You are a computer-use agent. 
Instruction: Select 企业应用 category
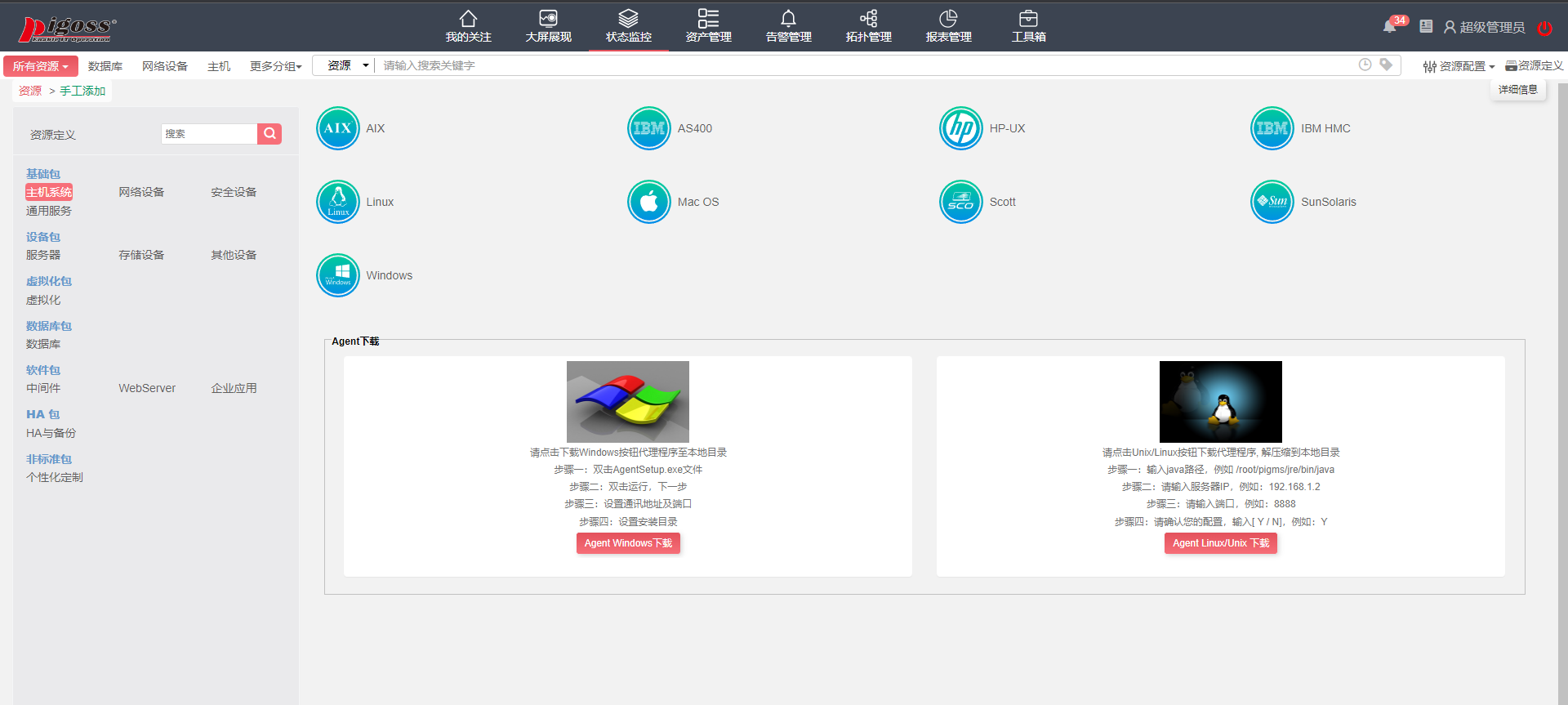[x=234, y=388]
